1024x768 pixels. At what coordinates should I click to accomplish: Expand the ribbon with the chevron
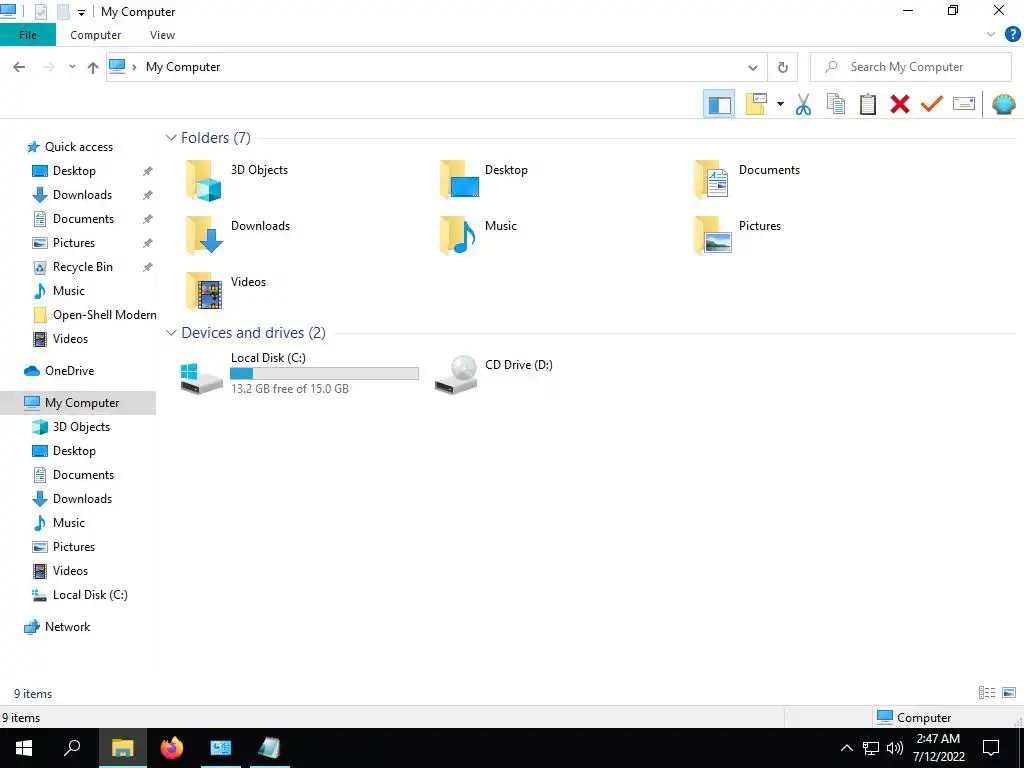[991, 35]
